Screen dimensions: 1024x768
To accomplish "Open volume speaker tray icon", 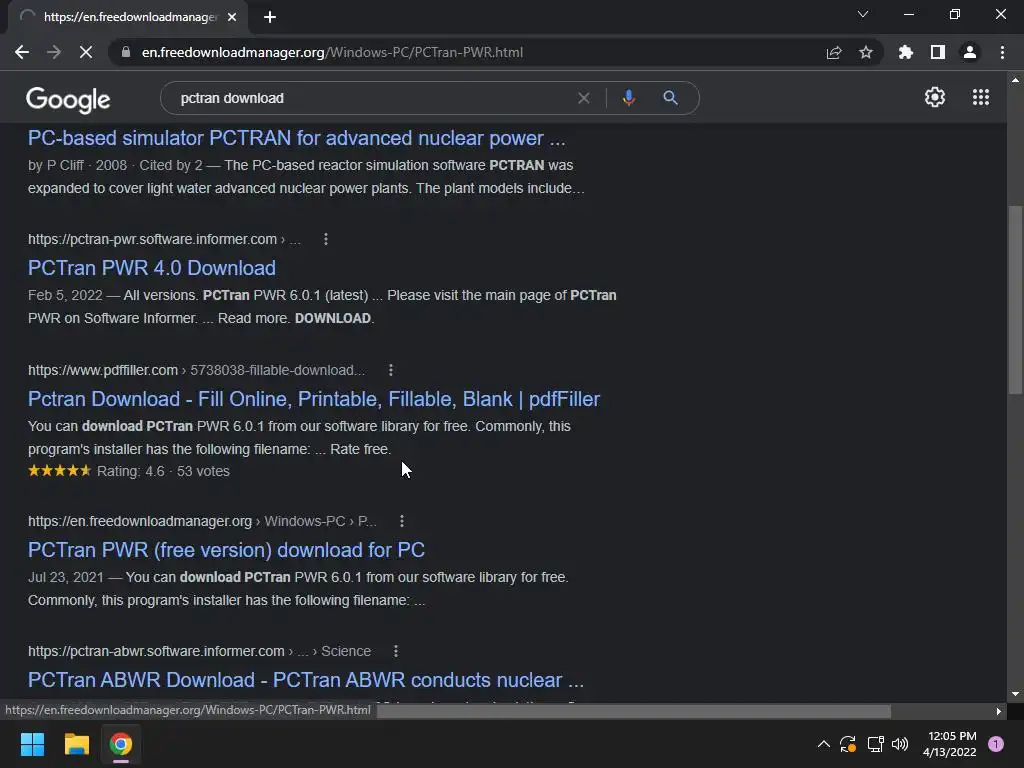I will (900, 743).
